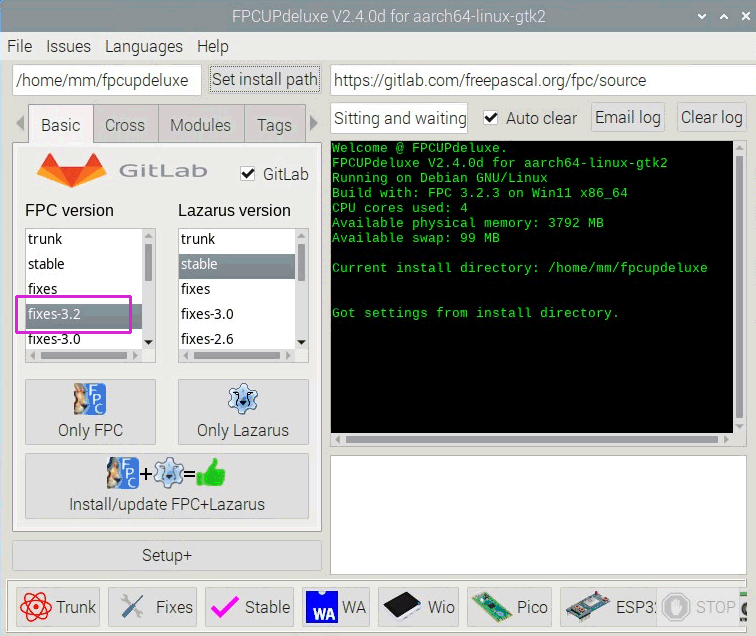756x636 pixels.
Task: Click the Fixes tools icon button
Action: pyautogui.click(x=153, y=607)
